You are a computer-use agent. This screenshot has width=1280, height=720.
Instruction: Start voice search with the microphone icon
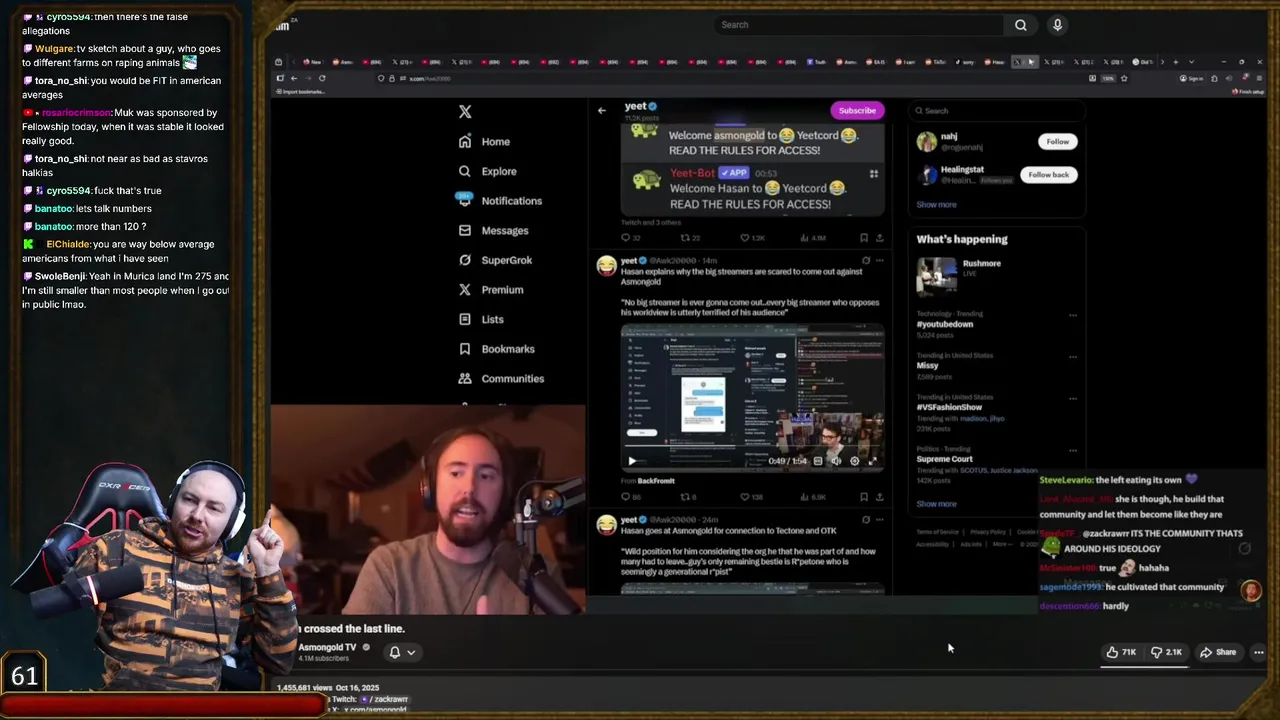coord(1057,25)
